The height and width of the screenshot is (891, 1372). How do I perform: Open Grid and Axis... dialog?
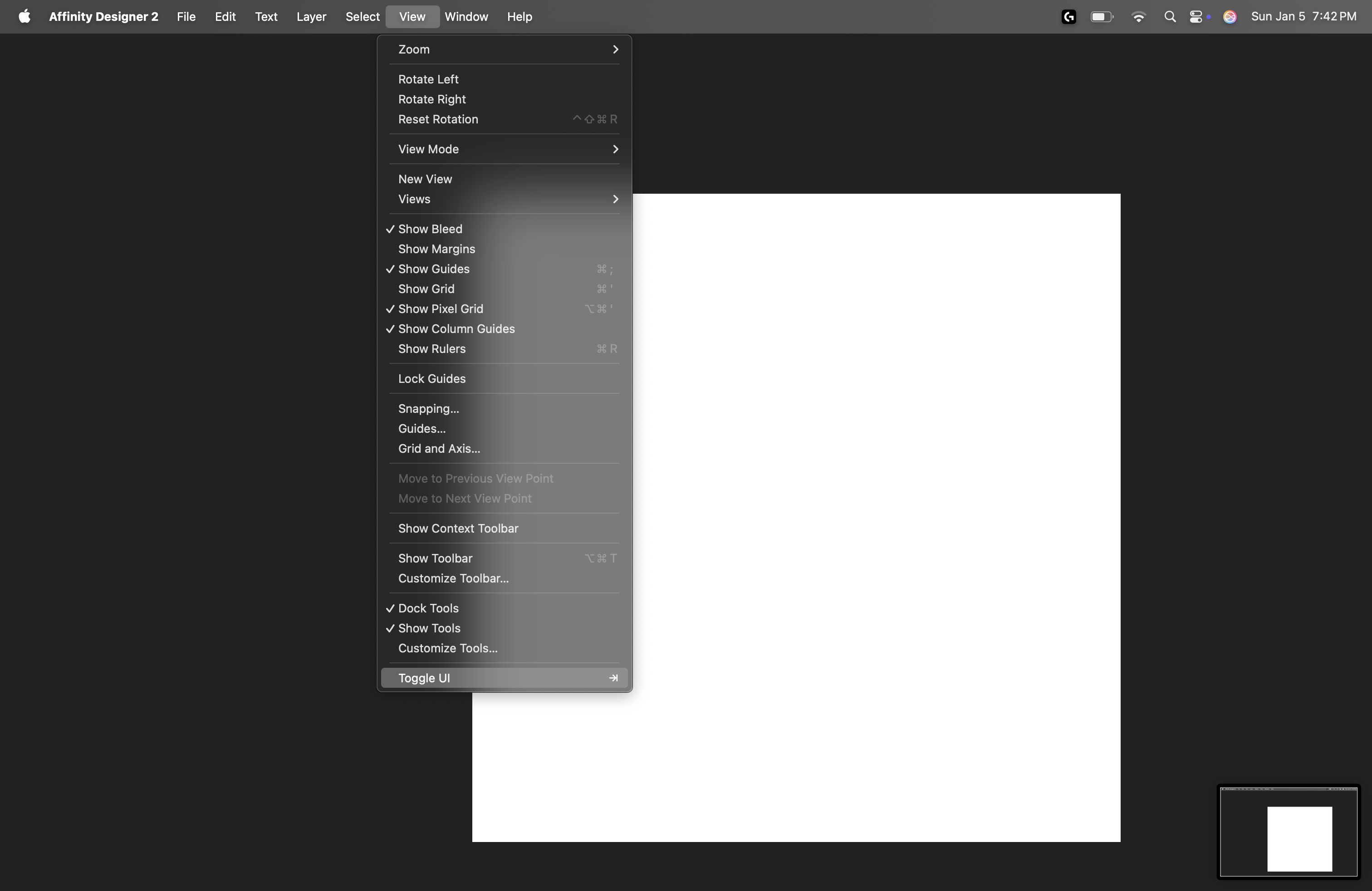coord(505,449)
